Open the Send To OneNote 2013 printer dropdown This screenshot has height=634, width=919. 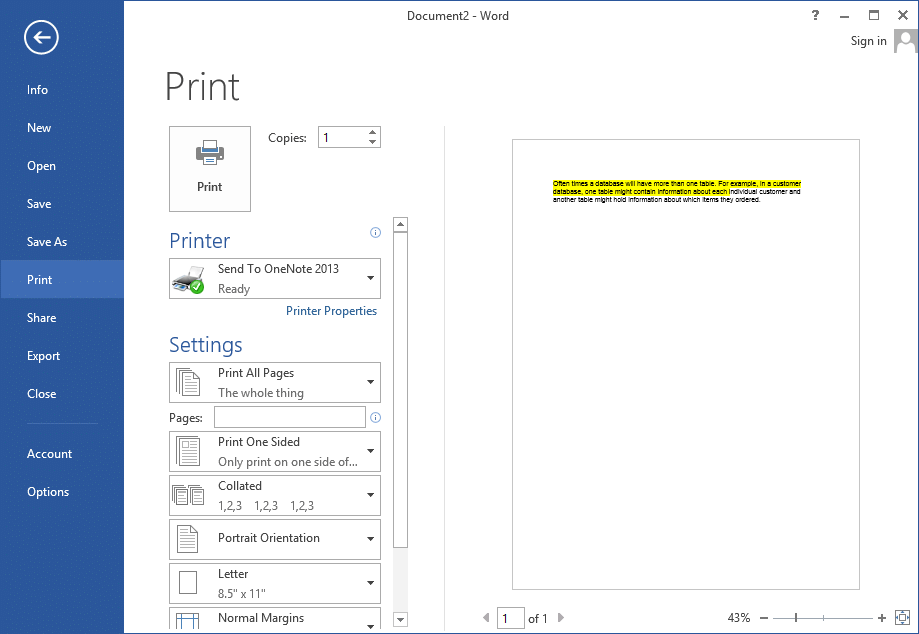[275, 278]
